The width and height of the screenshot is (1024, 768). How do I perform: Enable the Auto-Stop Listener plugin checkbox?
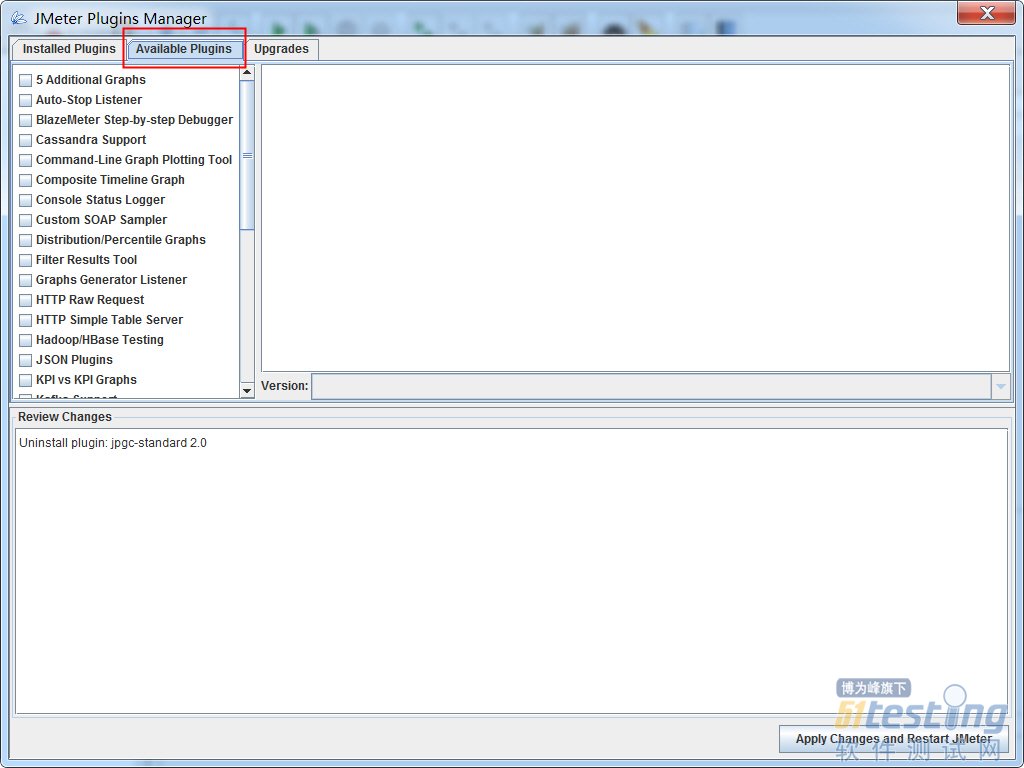25,101
